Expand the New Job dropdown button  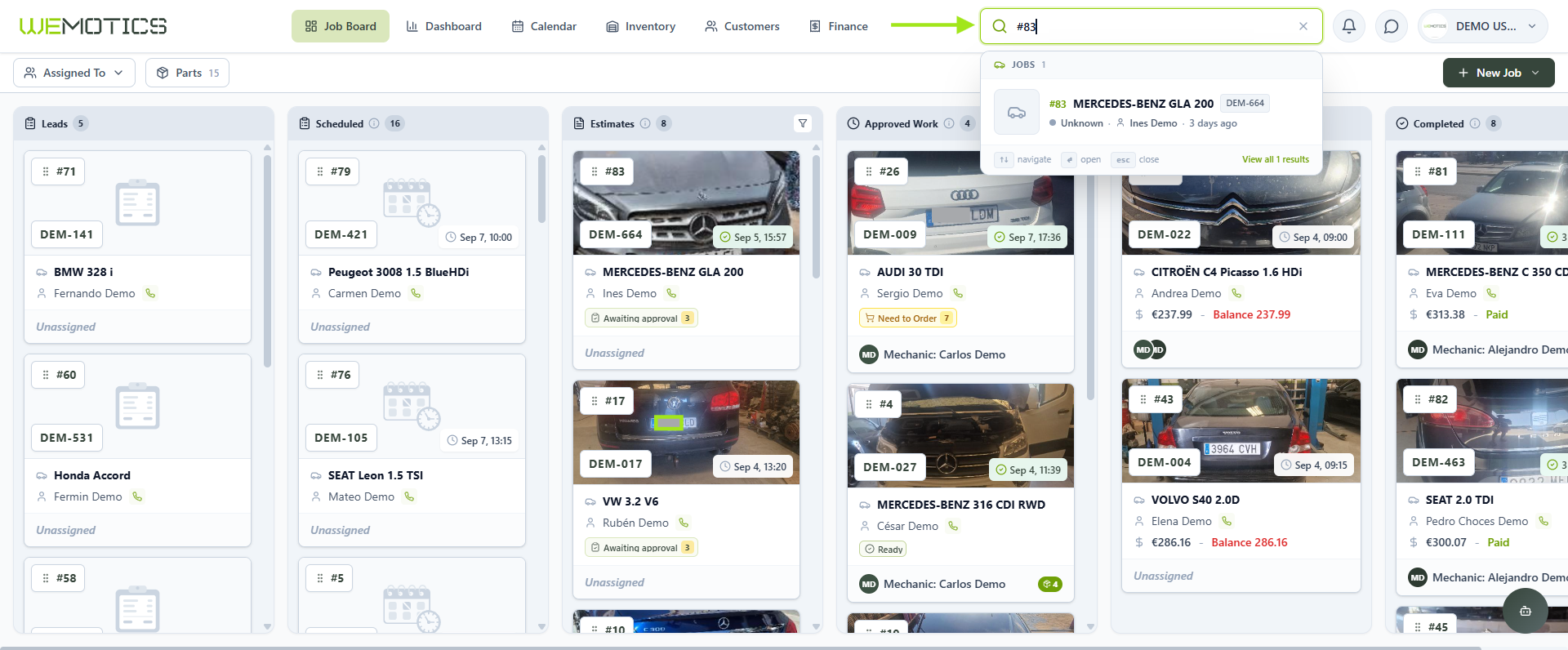coord(1499,73)
